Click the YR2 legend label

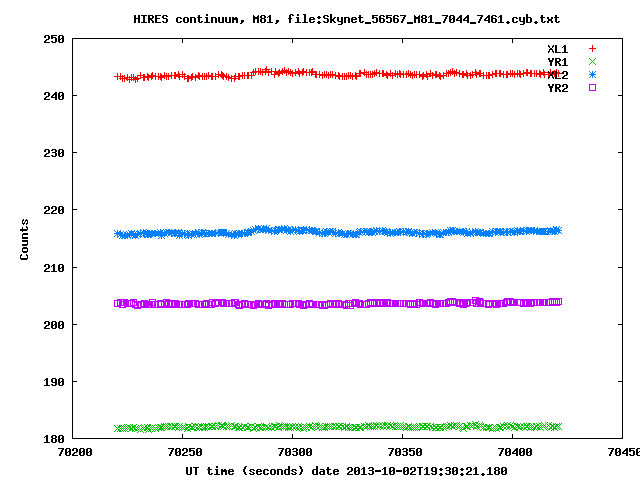[x=558, y=88]
